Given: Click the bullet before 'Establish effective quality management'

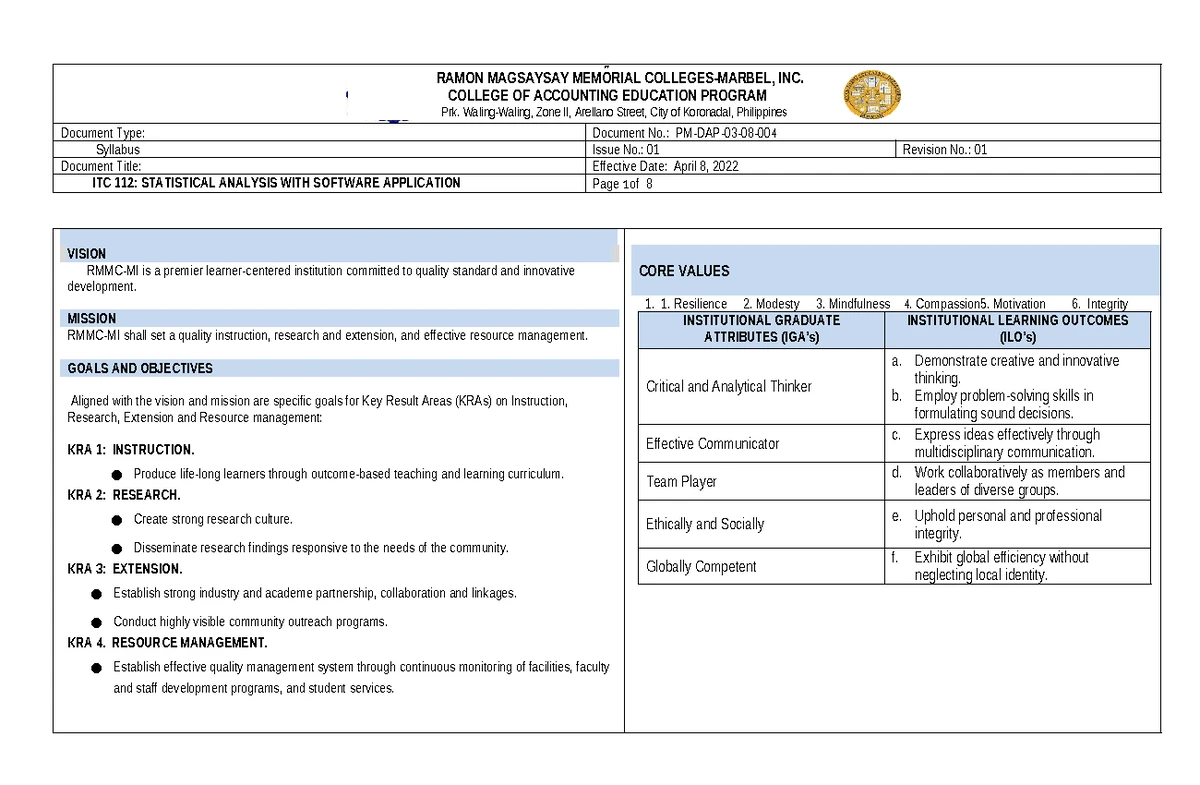Looking at the screenshot, I should 96,668.
